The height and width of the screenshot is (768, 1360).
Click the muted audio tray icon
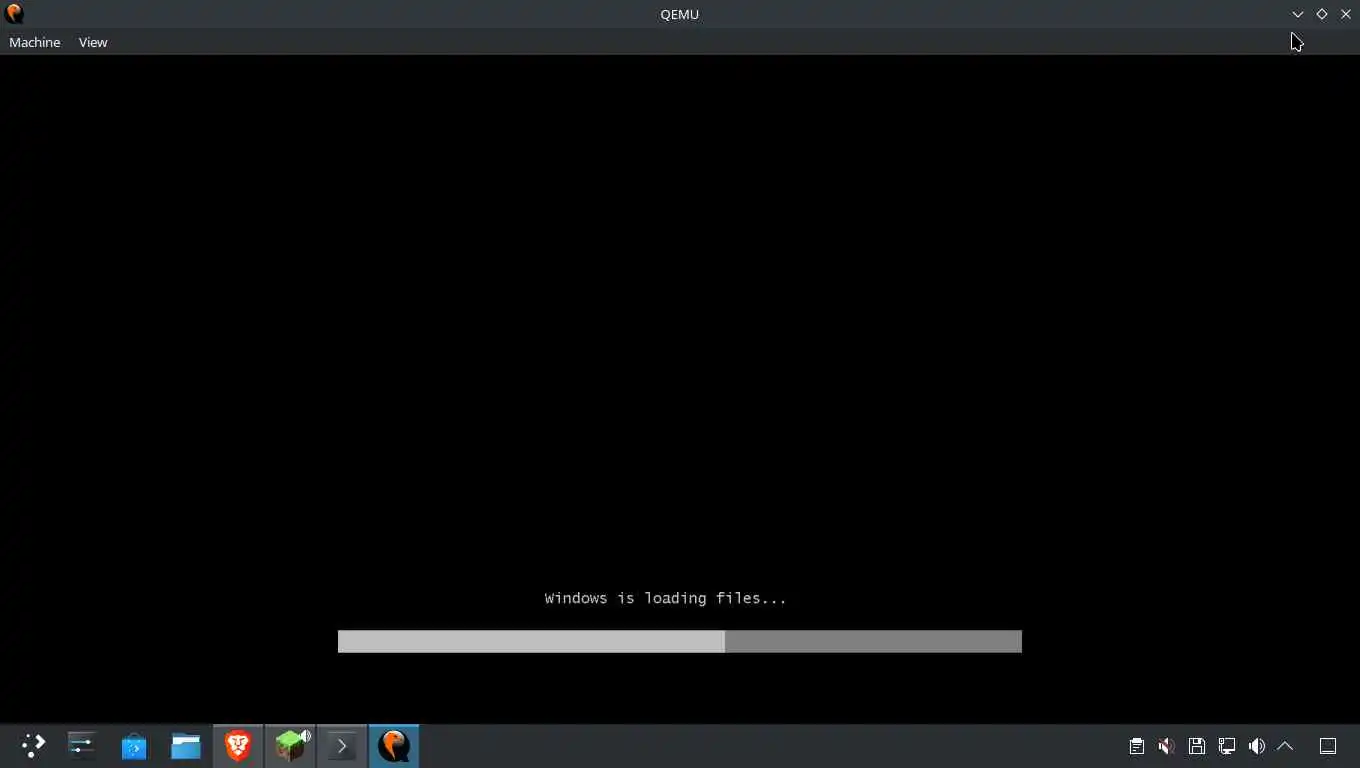[1166, 746]
